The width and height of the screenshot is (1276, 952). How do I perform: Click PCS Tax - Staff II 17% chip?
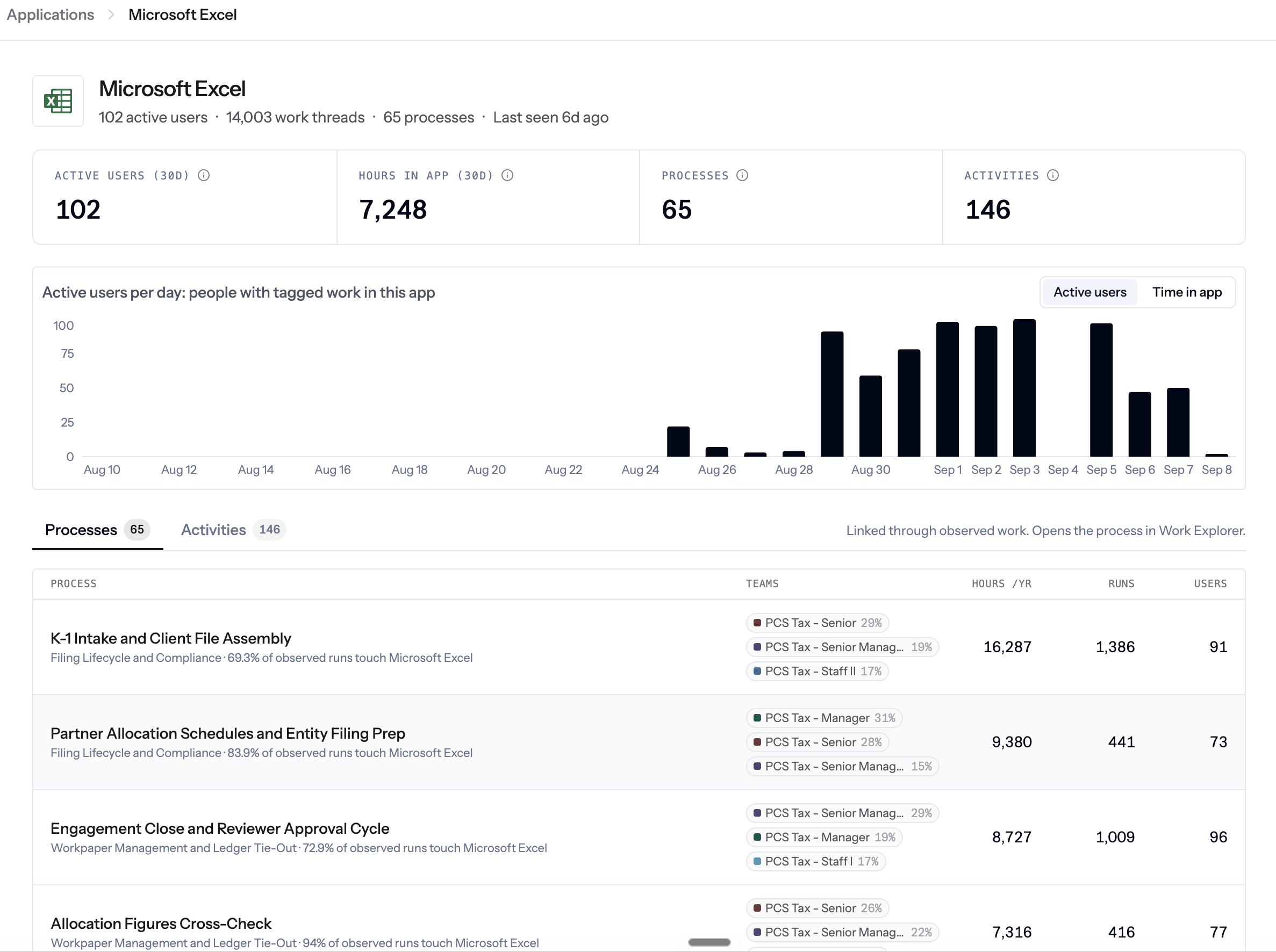[817, 672]
